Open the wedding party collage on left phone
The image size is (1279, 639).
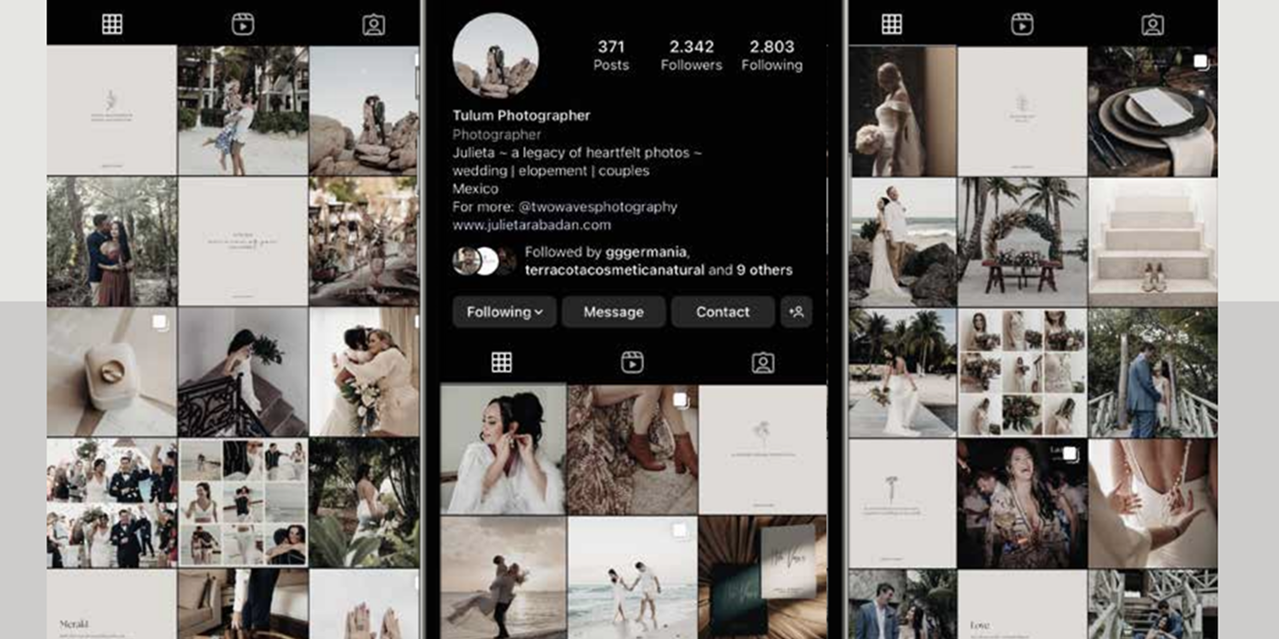coord(112,503)
